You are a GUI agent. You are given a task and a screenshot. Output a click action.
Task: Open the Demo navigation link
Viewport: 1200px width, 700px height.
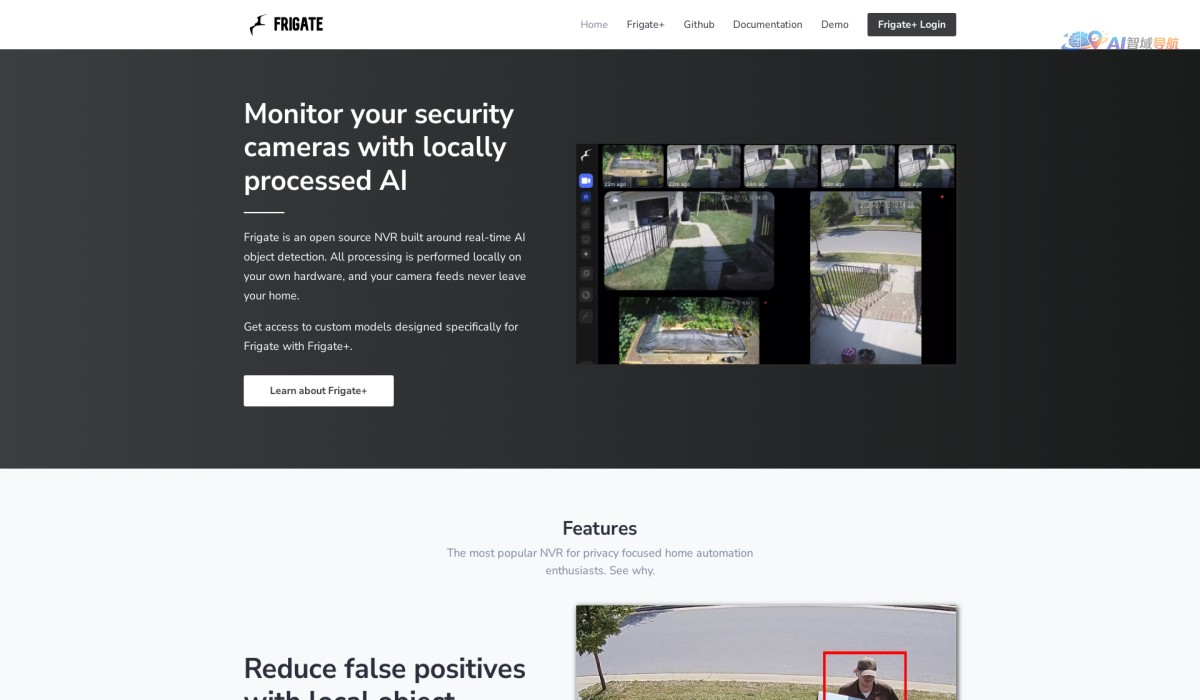pos(834,25)
